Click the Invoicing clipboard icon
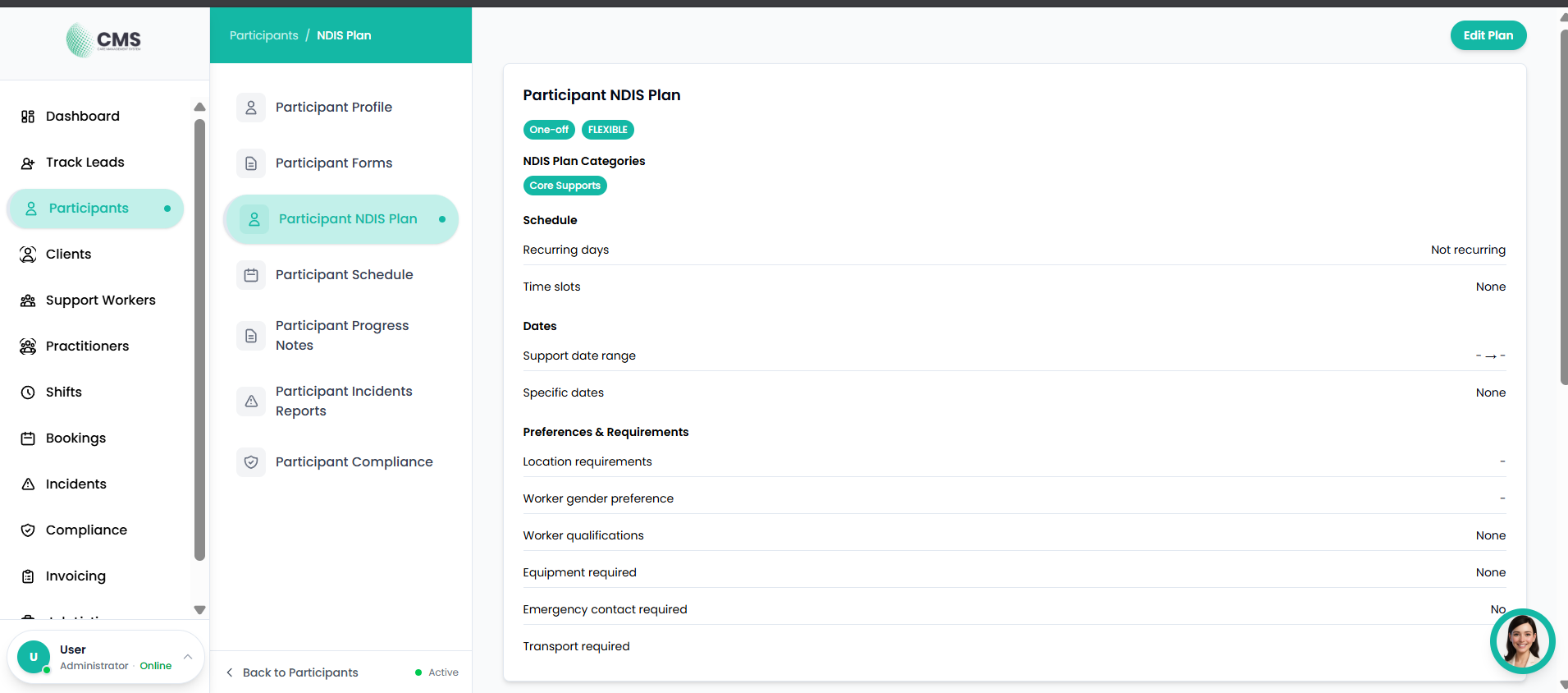Image resolution: width=1568 pixels, height=693 pixels. point(28,576)
